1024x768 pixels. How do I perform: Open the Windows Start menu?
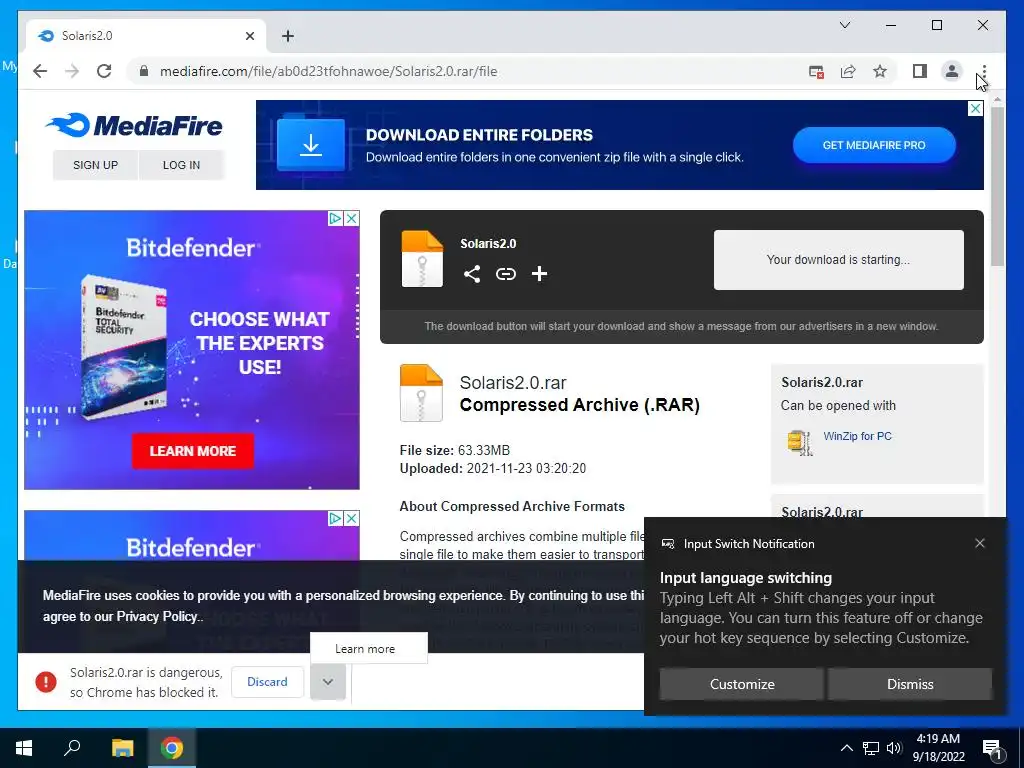pos(24,748)
